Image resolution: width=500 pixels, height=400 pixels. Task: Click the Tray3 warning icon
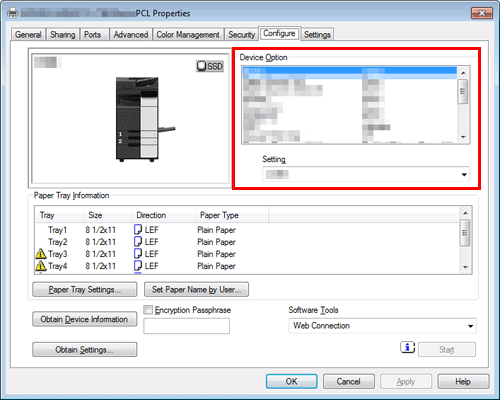click(x=40, y=254)
